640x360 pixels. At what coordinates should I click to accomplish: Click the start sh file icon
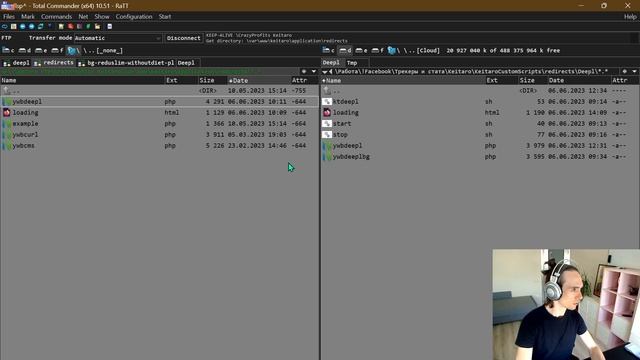click(x=327, y=124)
